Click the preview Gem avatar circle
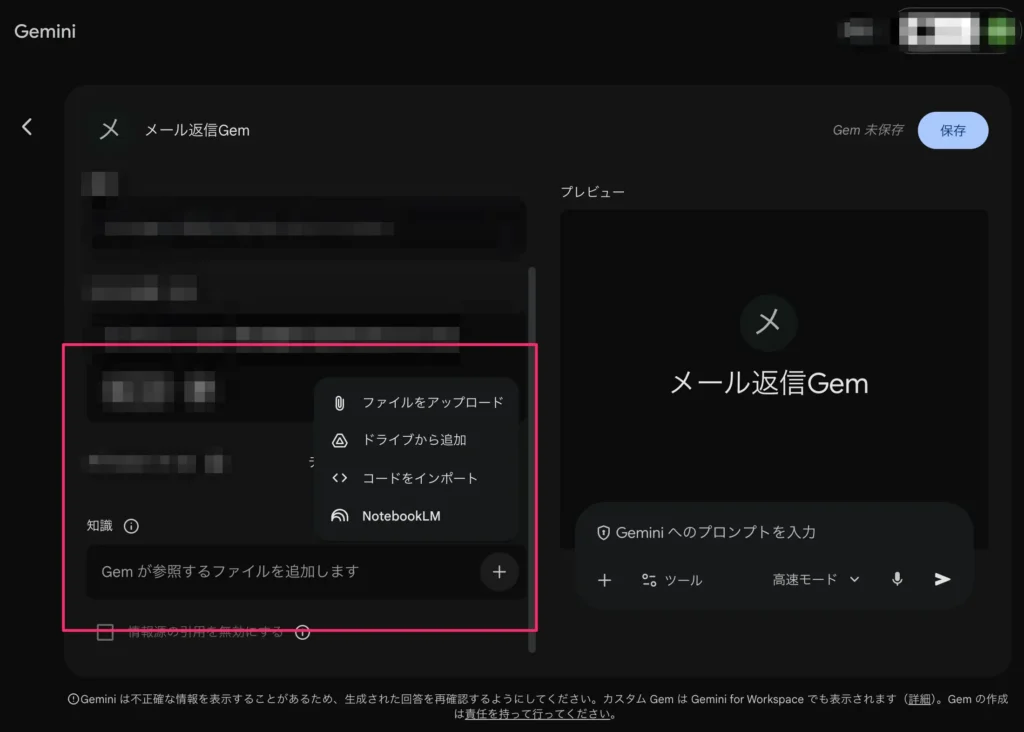 [768, 322]
